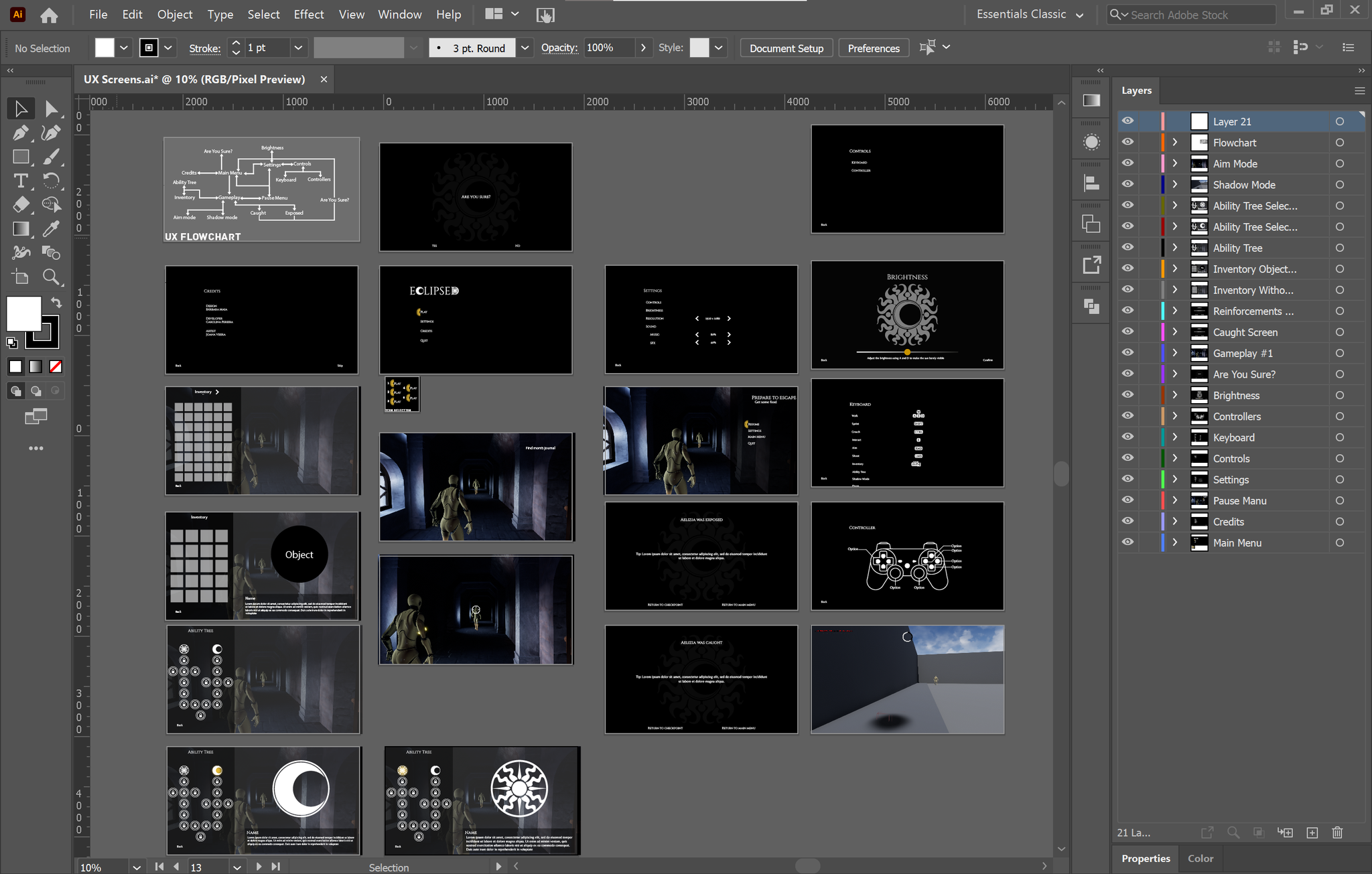Create new sublayer icon
Image resolution: width=1372 pixels, height=874 pixels.
click(x=1285, y=832)
